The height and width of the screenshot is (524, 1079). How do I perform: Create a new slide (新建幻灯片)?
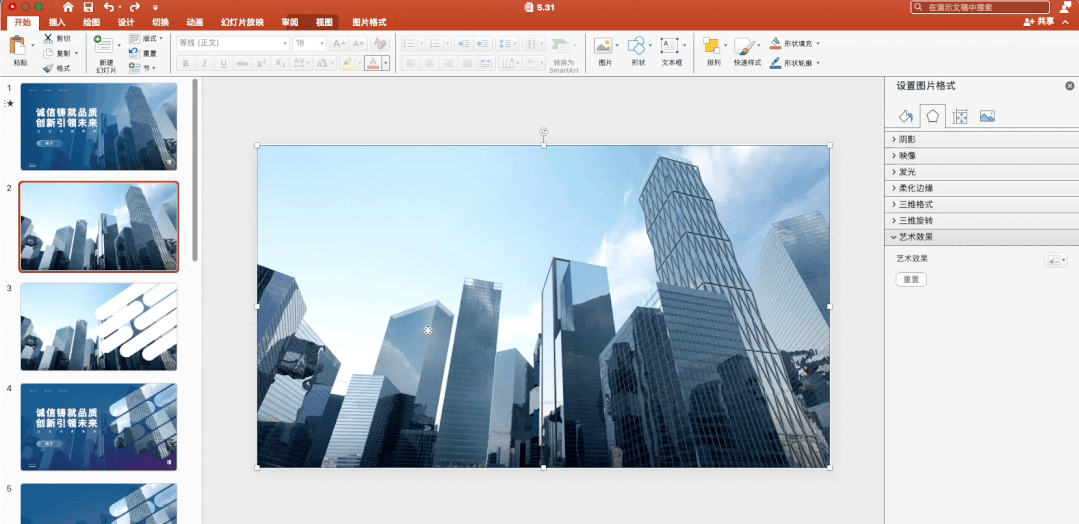104,45
